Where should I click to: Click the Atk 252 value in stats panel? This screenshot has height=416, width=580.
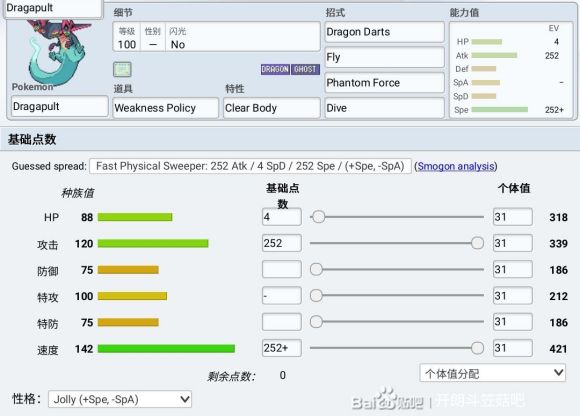pyautogui.click(x=552, y=55)
